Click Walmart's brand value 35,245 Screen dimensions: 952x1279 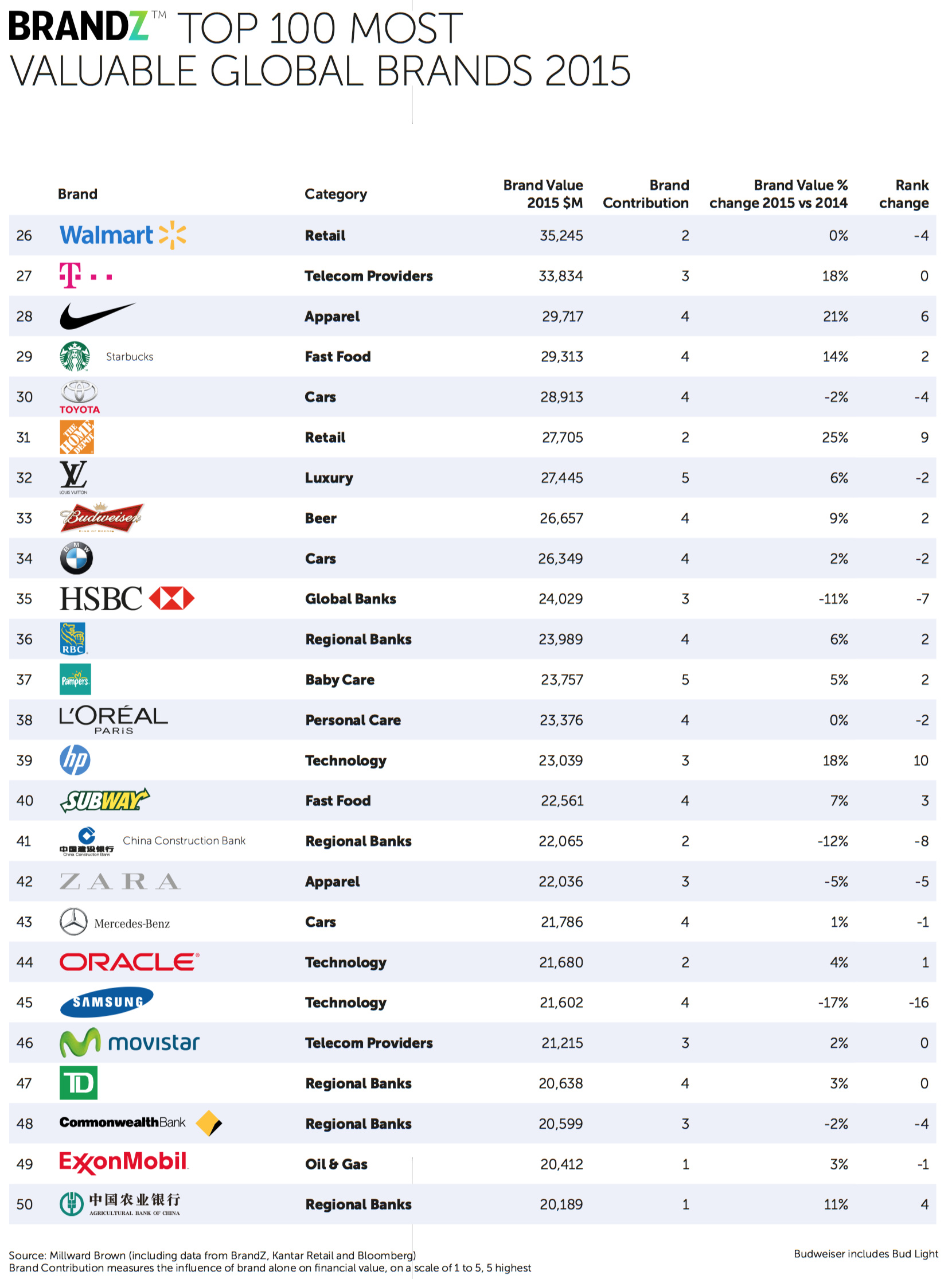click(x=561, y=236)
